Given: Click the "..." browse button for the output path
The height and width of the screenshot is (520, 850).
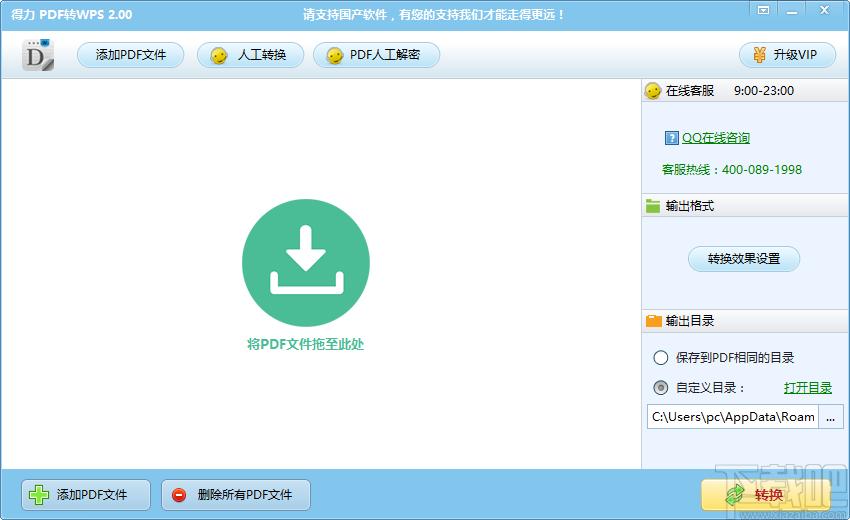Looking at the screenshot, I should tap(830, 417).
